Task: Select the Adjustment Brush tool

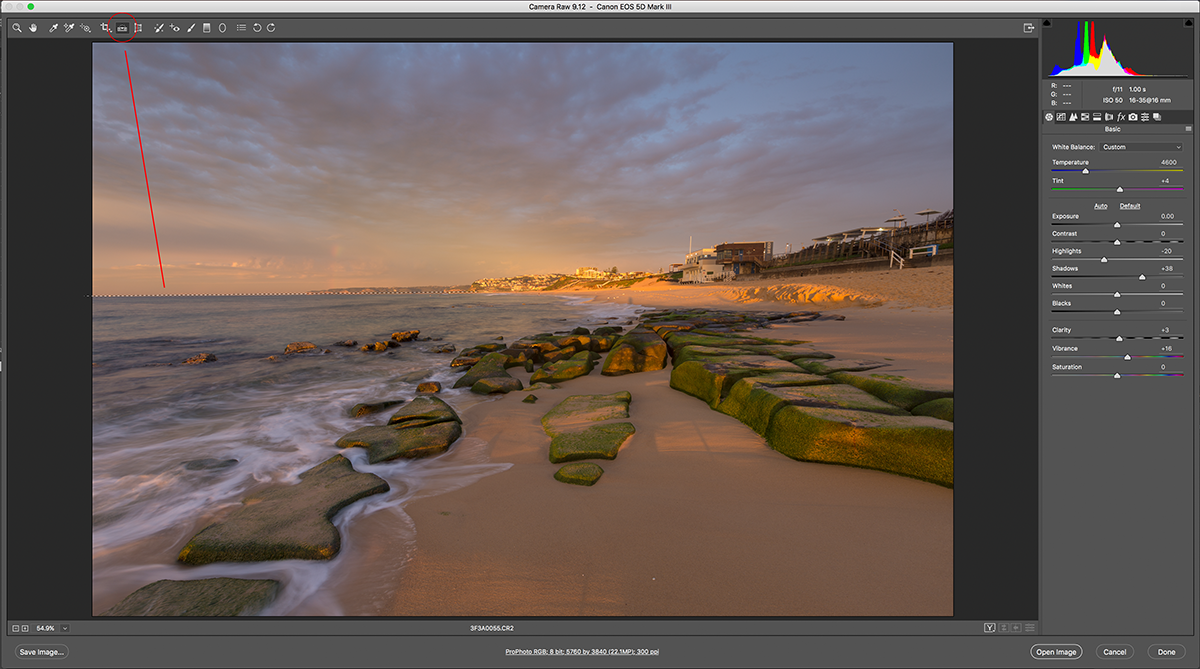Action: 191,28
